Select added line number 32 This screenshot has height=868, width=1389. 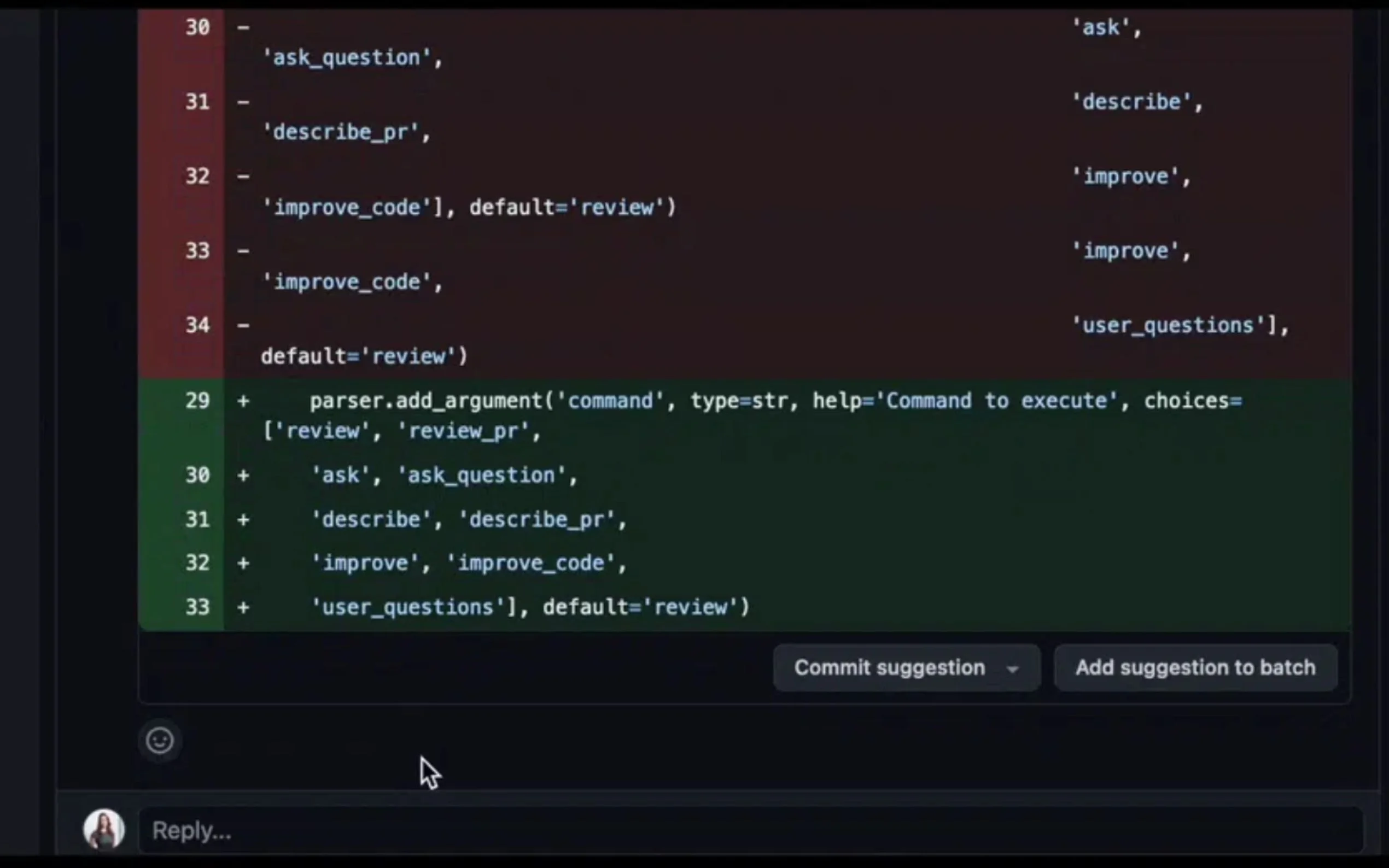point(197,562)
